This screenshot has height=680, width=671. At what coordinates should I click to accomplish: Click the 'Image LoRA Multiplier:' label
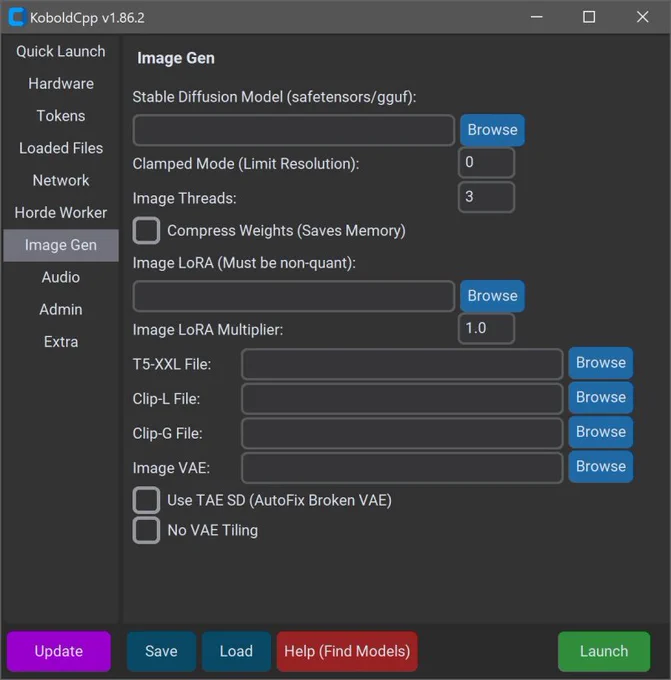[208, 330]
